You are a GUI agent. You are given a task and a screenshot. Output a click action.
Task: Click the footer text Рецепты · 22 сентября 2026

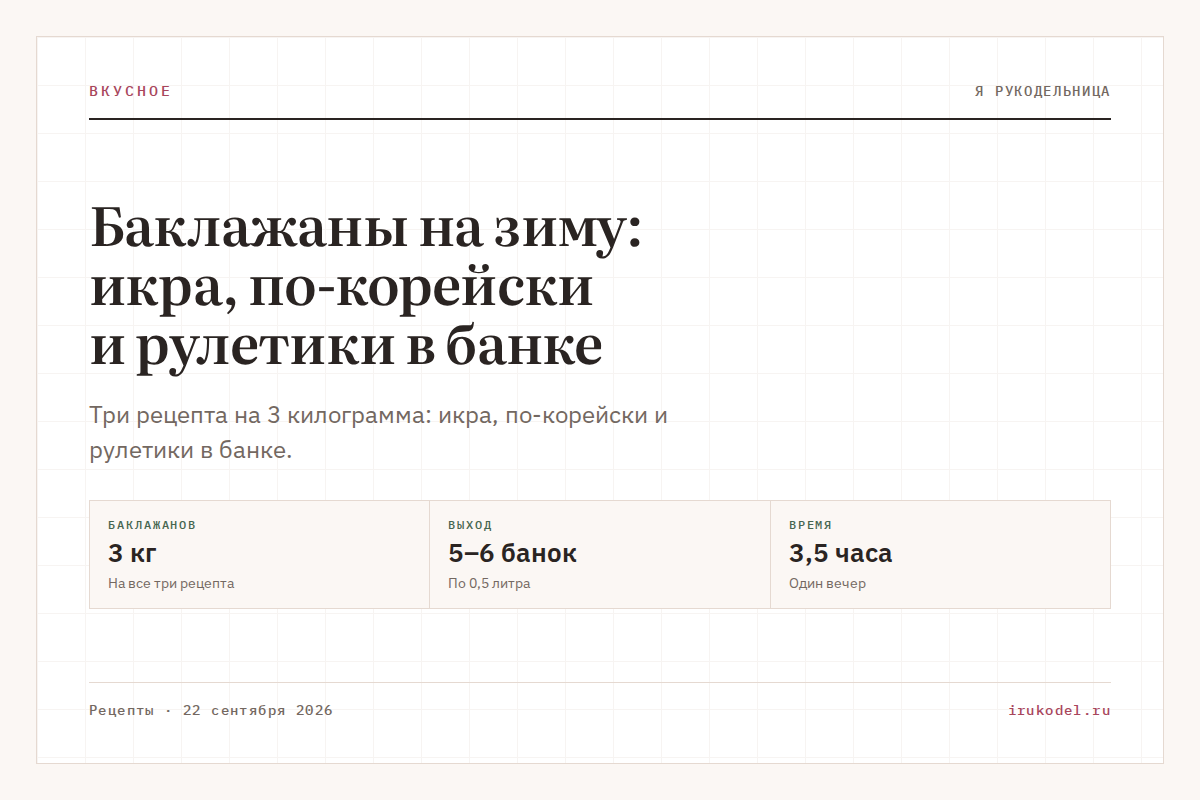click(211, 711)
